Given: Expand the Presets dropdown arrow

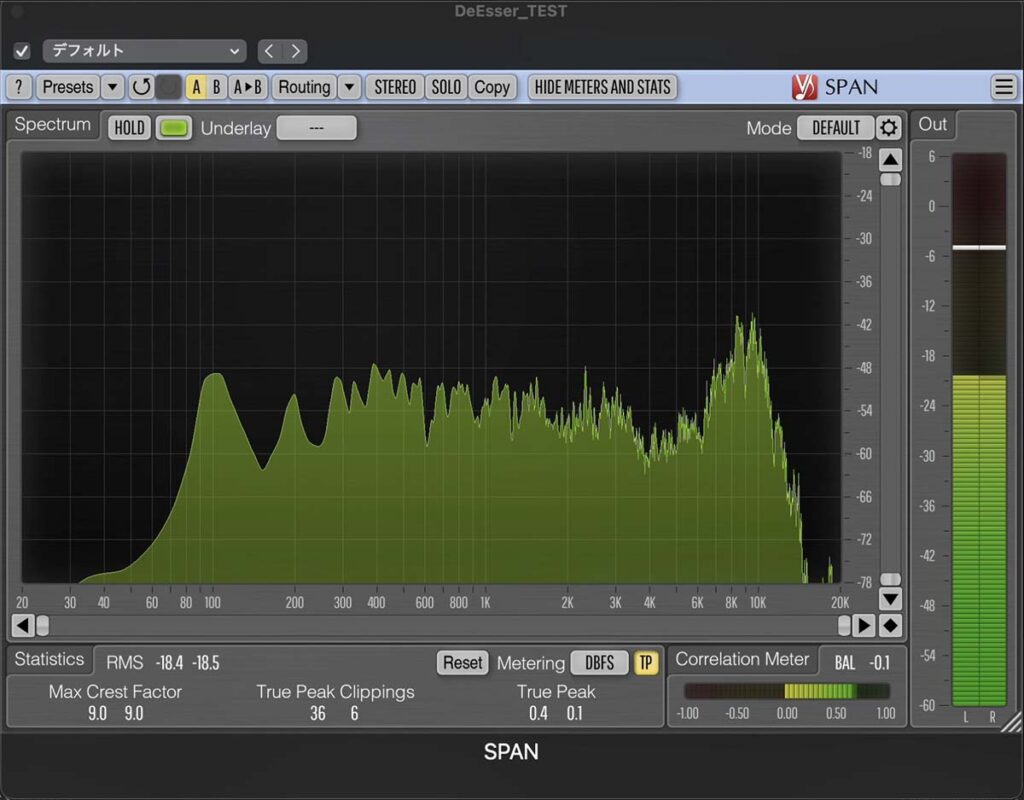Looking at the screenshot, I should click(113, 87).
